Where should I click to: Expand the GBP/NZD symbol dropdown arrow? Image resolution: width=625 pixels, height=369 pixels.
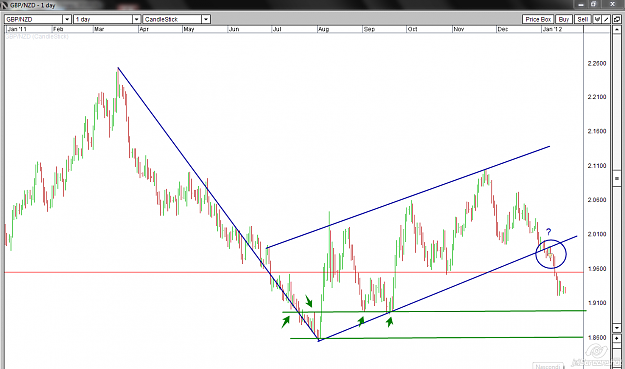tap(67, 19)
